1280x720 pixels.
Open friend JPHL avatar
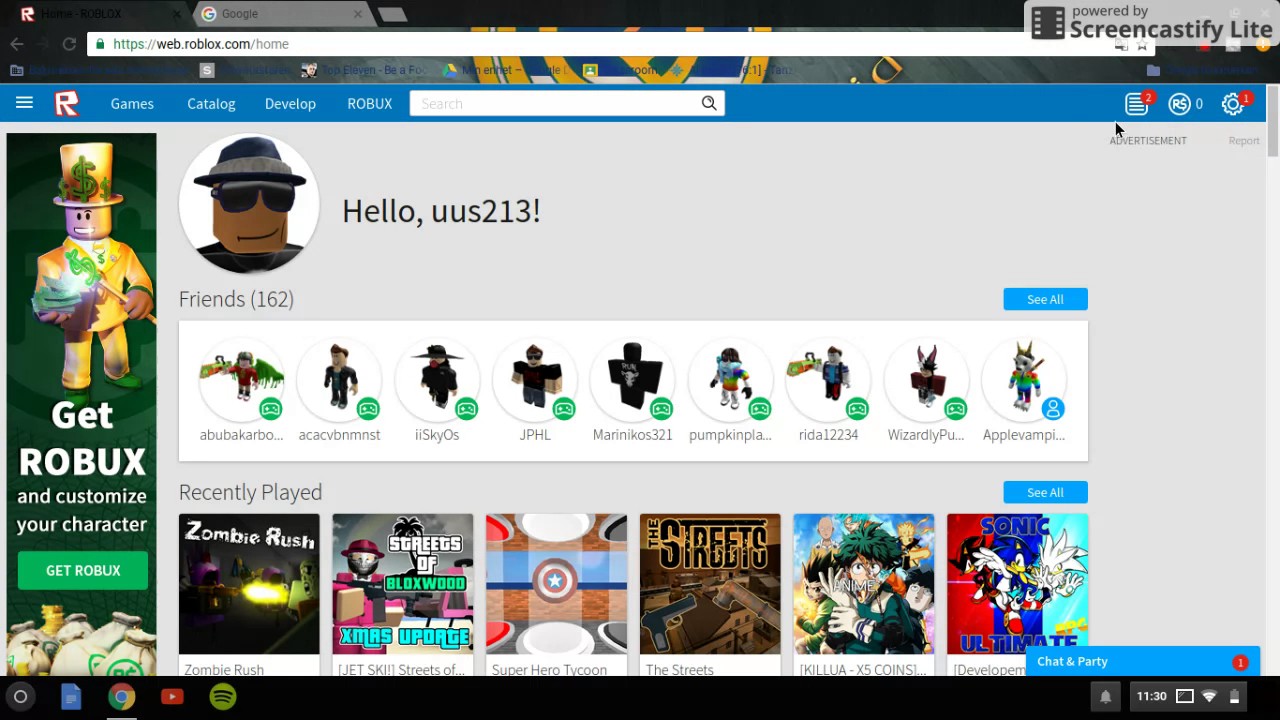(535, 380)
